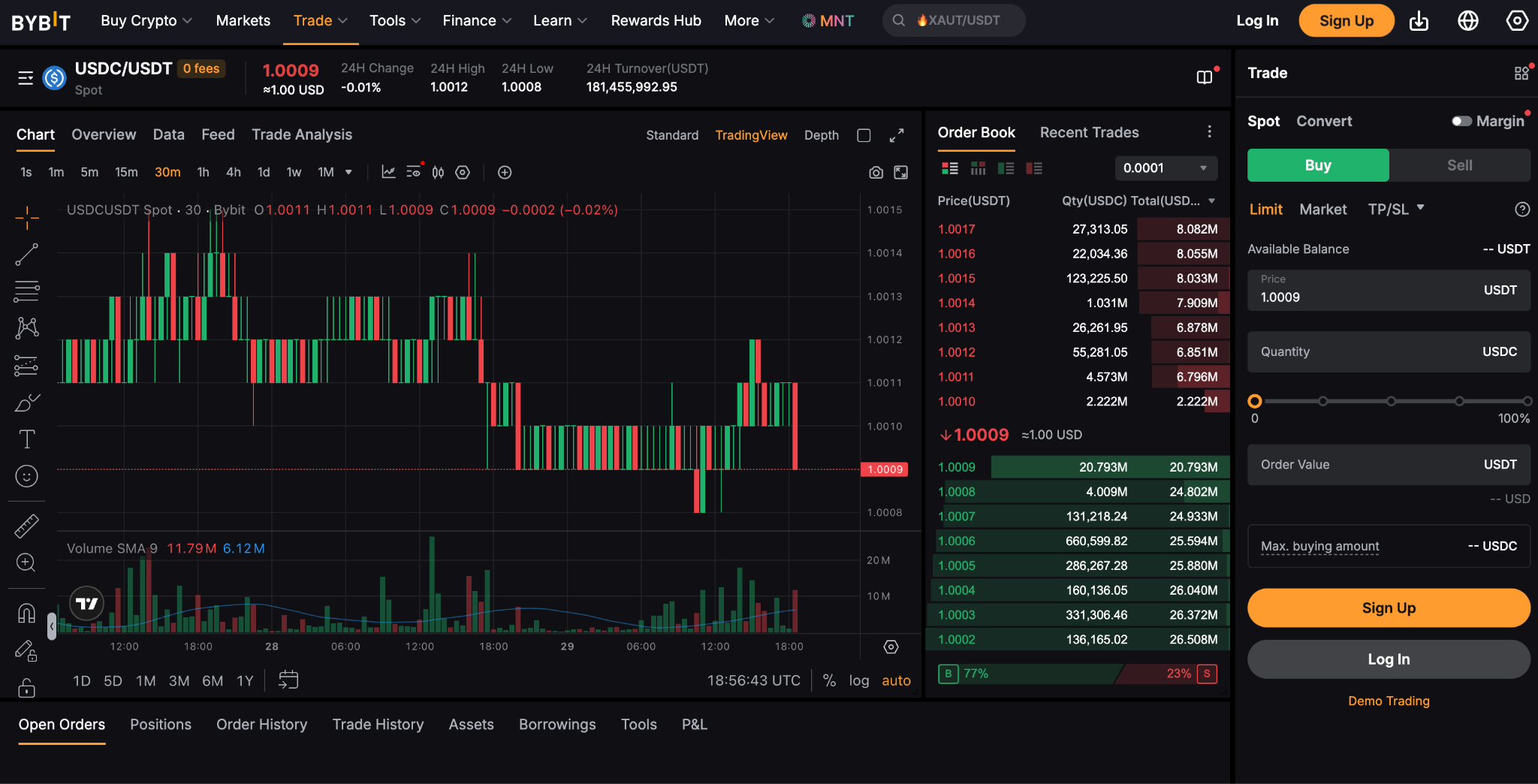Take a chart snapshot with camera icon
This screenshot has width=1538, height=784.
[x=876, y=173]
